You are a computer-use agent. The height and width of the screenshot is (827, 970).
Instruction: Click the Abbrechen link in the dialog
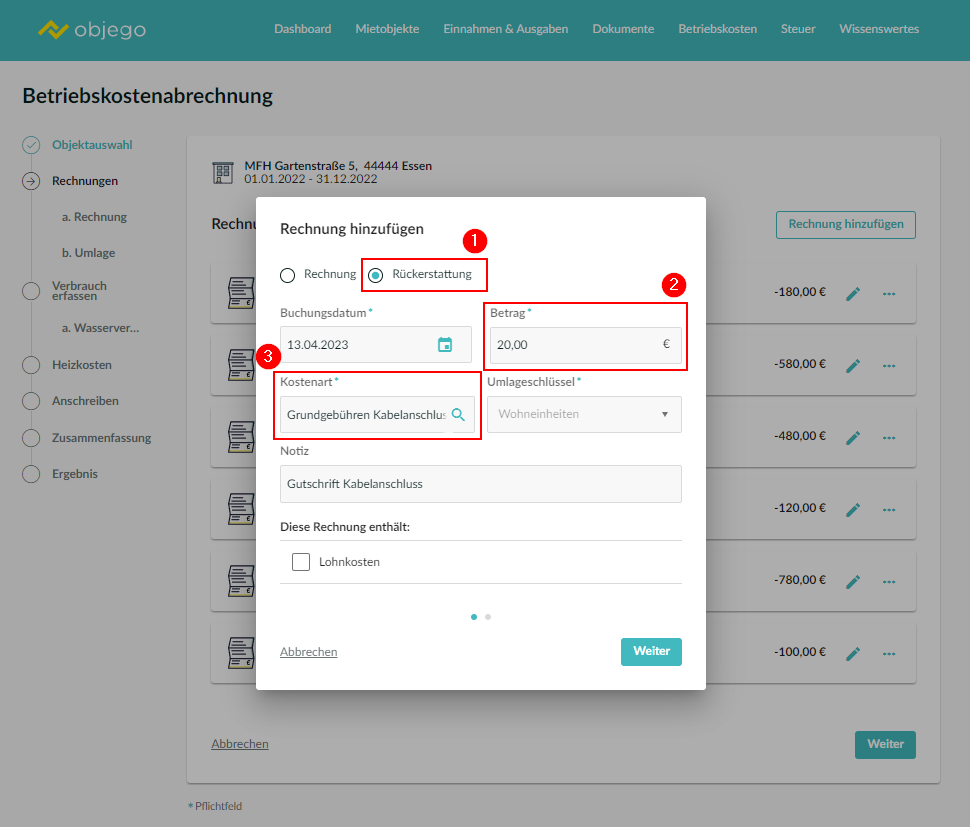click(x=308, y=652)
